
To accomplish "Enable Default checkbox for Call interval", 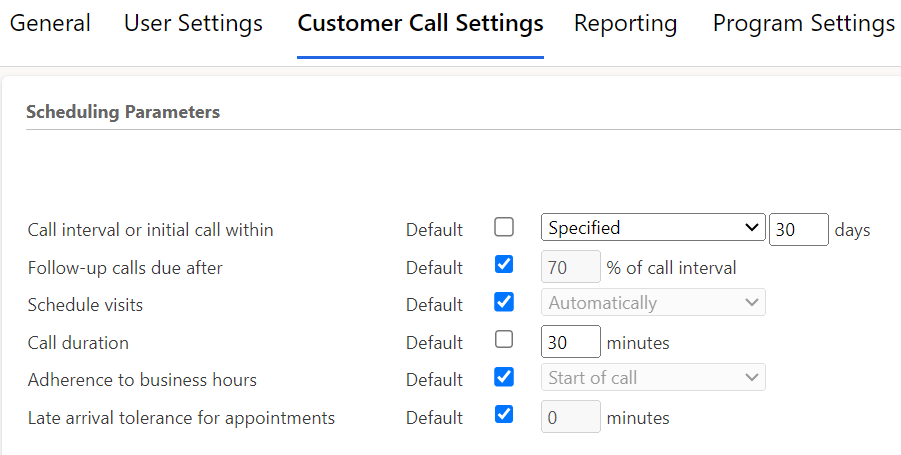I will [504, 227].
